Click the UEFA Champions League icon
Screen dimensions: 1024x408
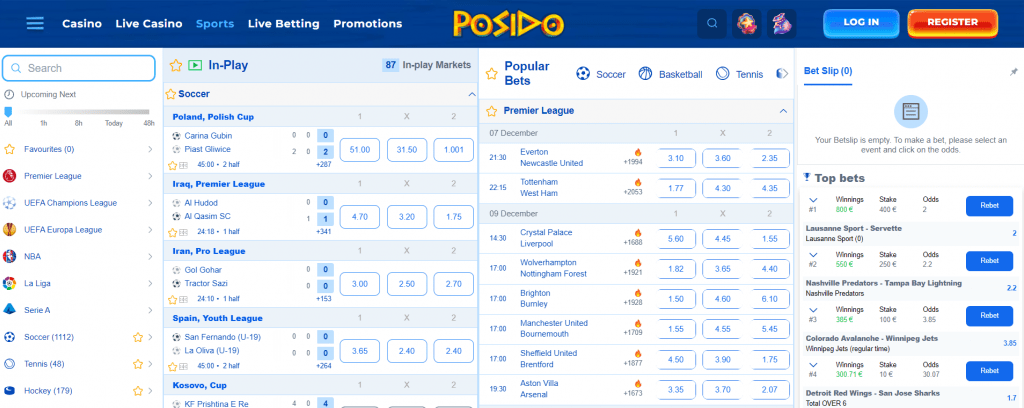click(x=9, y=203)
